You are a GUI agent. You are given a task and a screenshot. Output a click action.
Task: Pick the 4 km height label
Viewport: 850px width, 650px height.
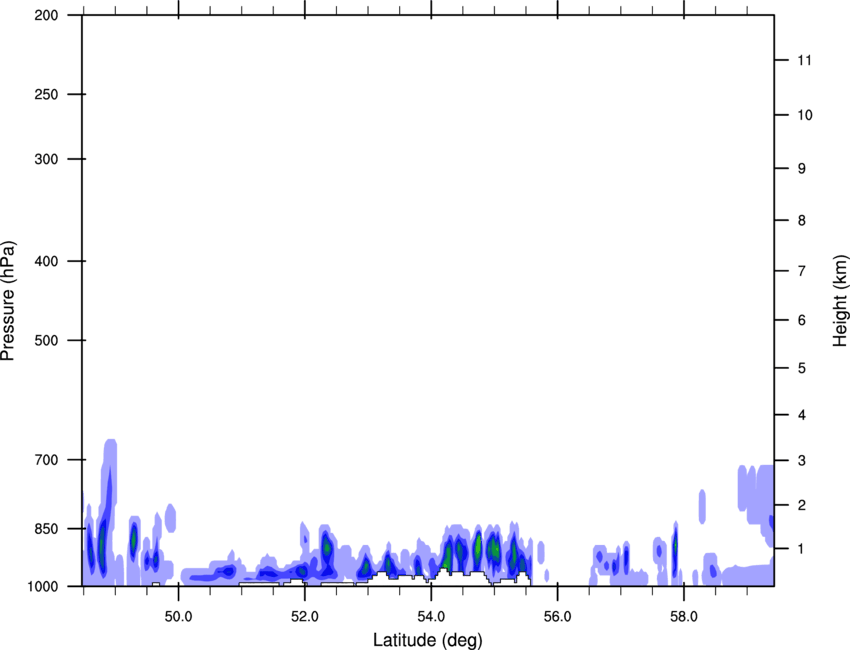(801, 415)
